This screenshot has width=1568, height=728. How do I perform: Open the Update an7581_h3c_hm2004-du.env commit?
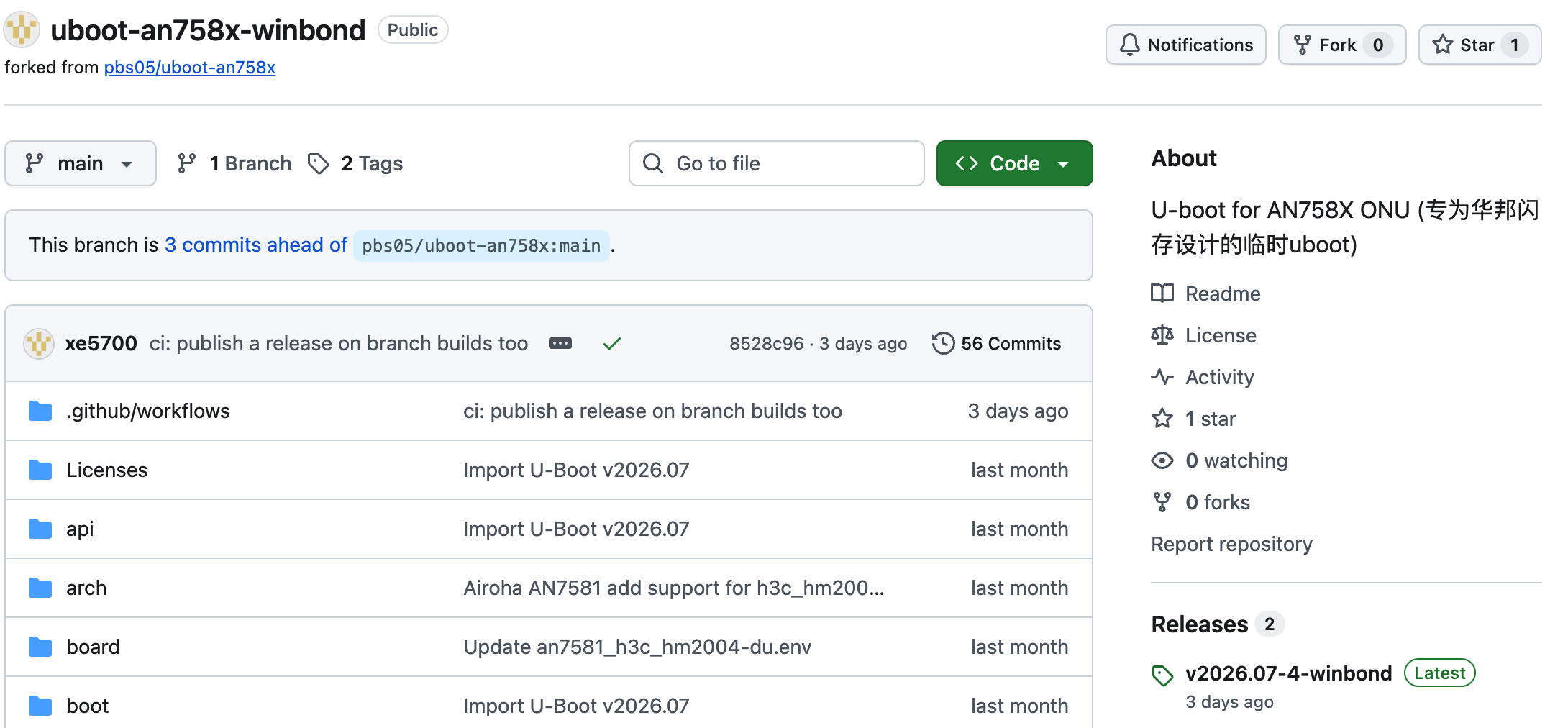click(x=637, y=647)
